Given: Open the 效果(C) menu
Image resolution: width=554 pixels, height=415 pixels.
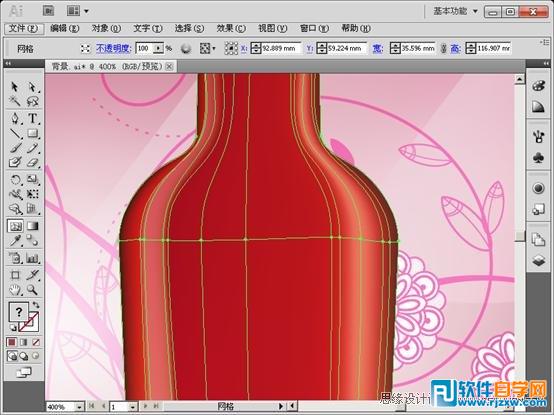Looking at the screenshot, I should [x=231, y=28].
